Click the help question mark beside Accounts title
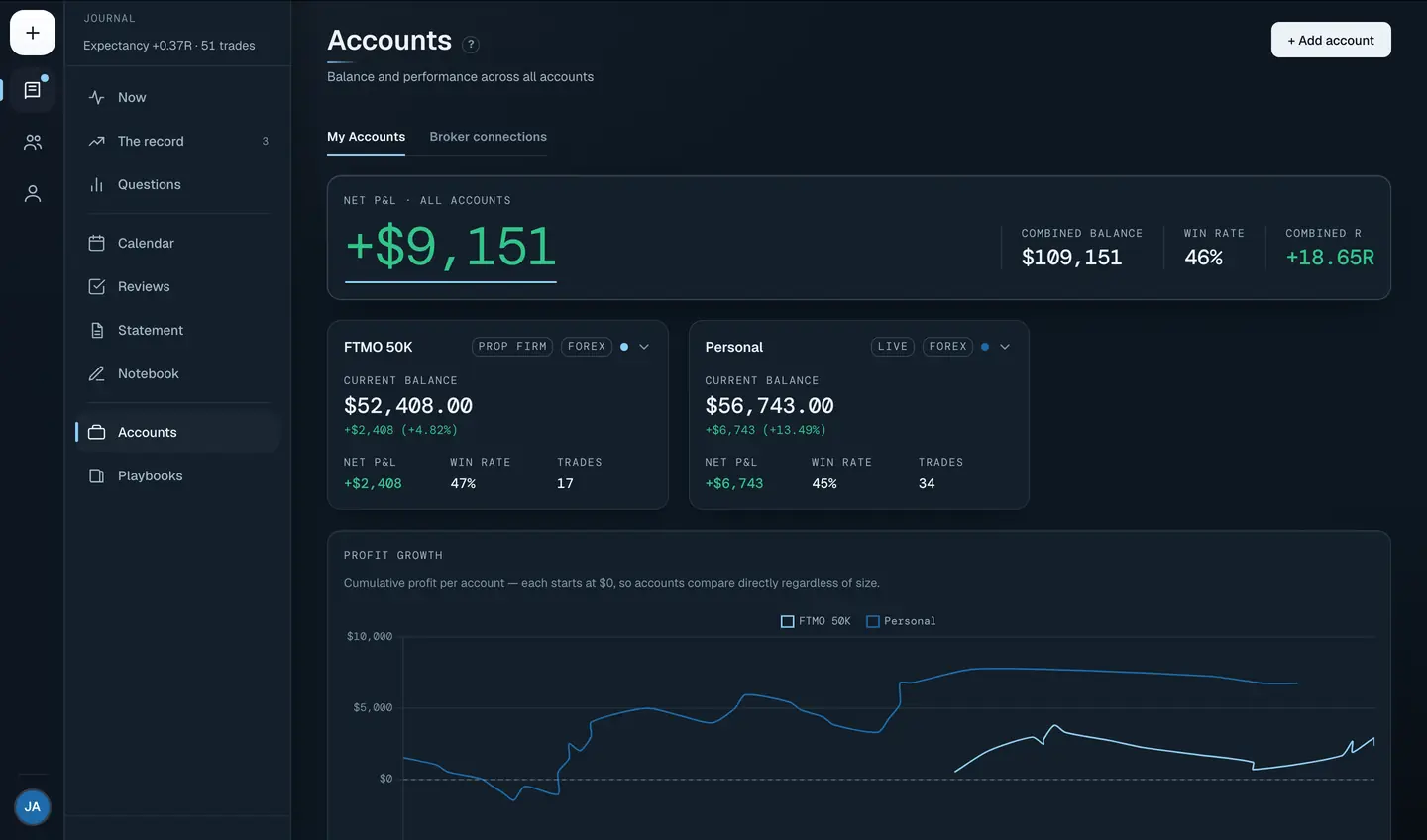The image size is (1427, 840). [x=471, y=44]
